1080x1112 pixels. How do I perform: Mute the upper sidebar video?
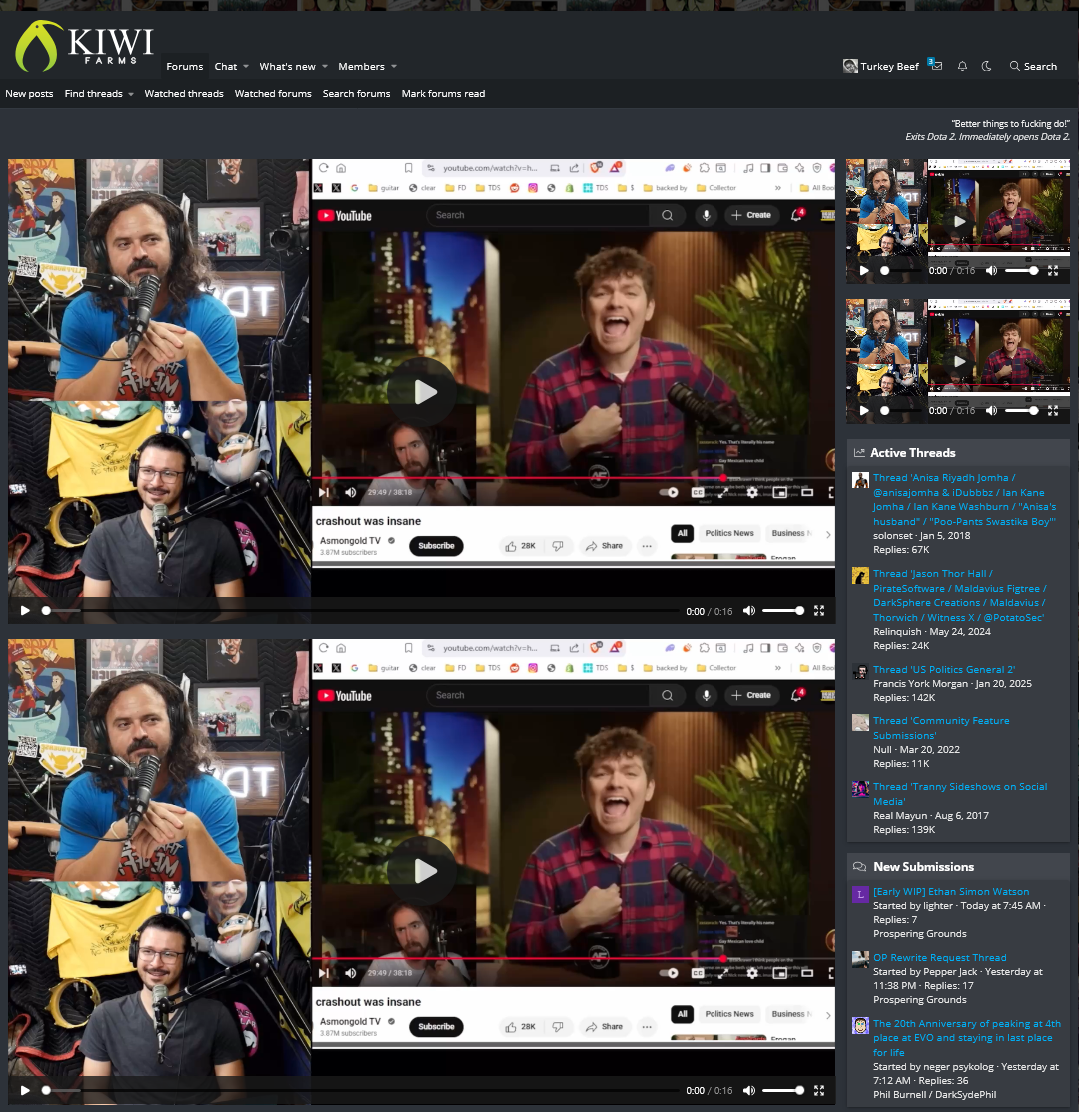point(991,270)
